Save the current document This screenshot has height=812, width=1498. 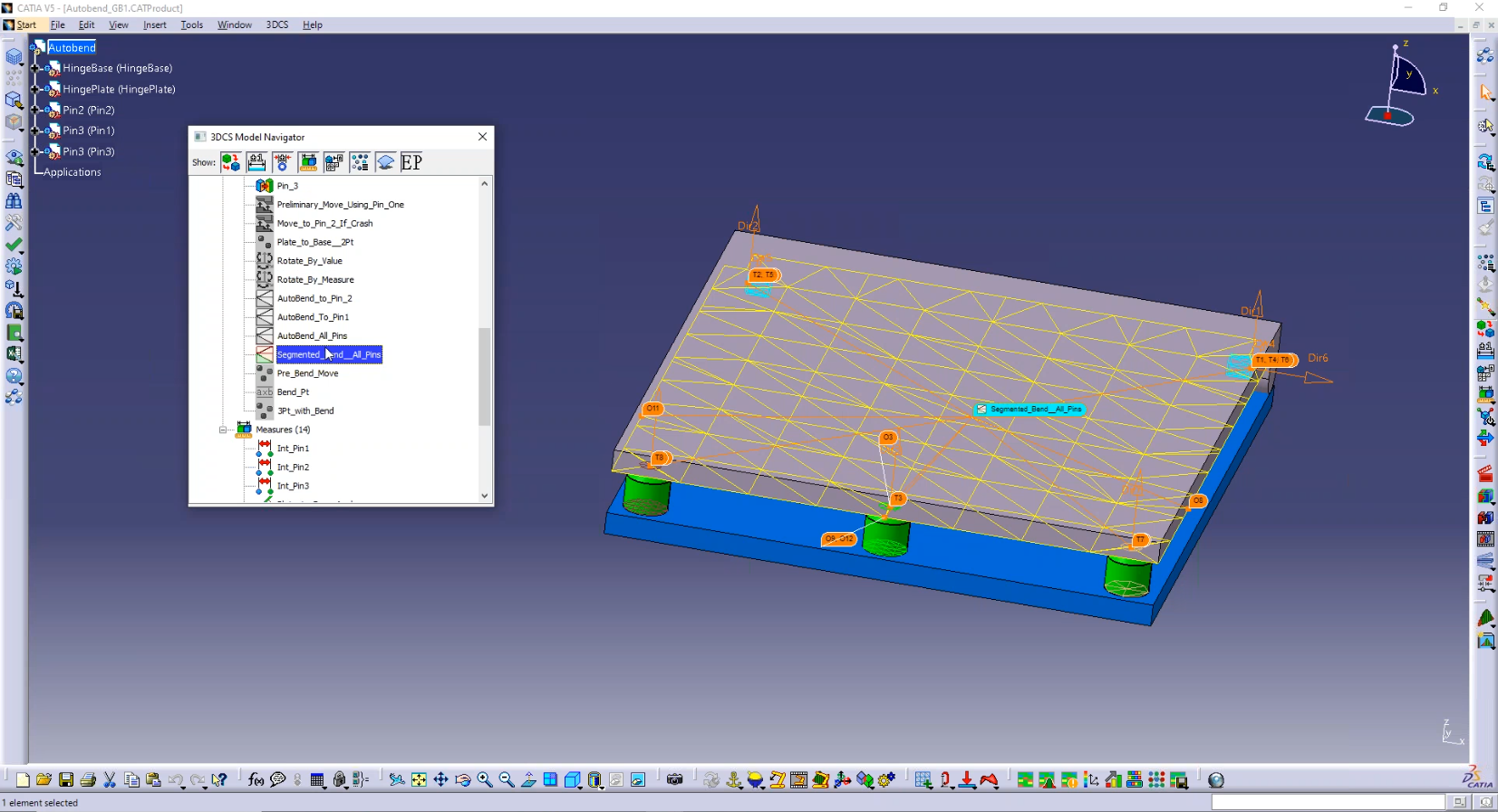click(x=66, y=779)
